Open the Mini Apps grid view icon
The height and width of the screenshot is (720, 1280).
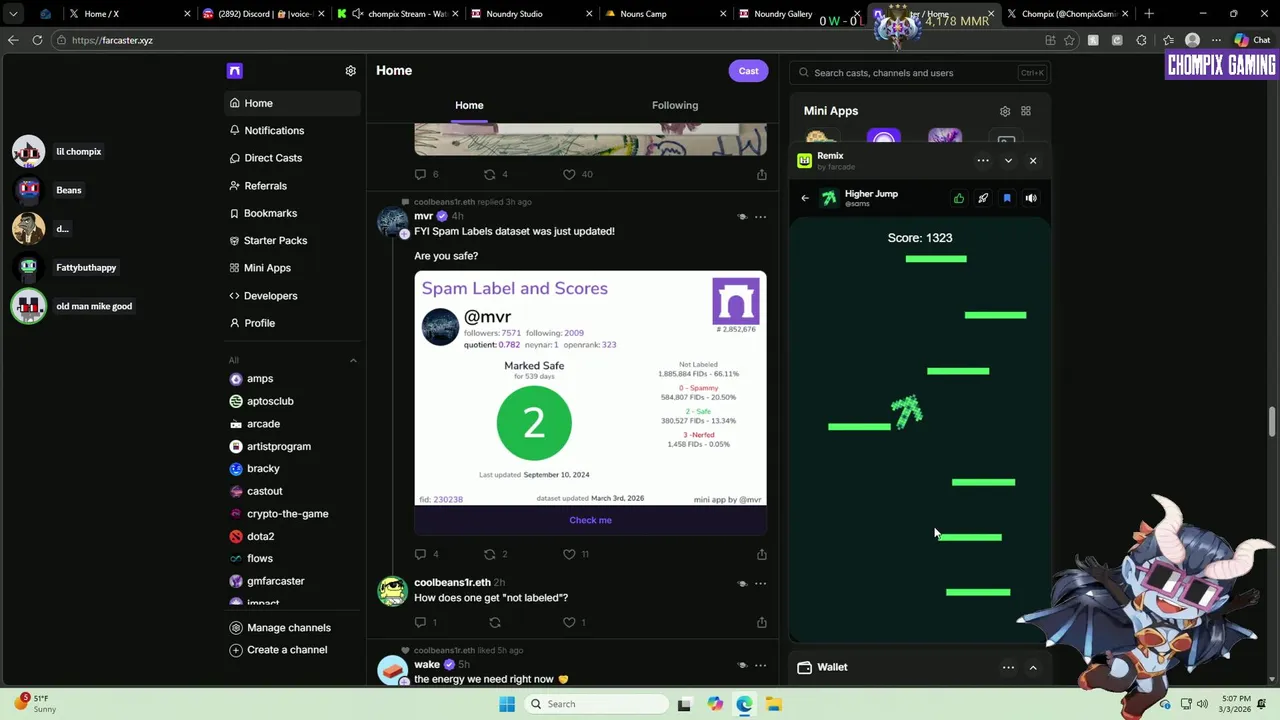pos(1026,111)
